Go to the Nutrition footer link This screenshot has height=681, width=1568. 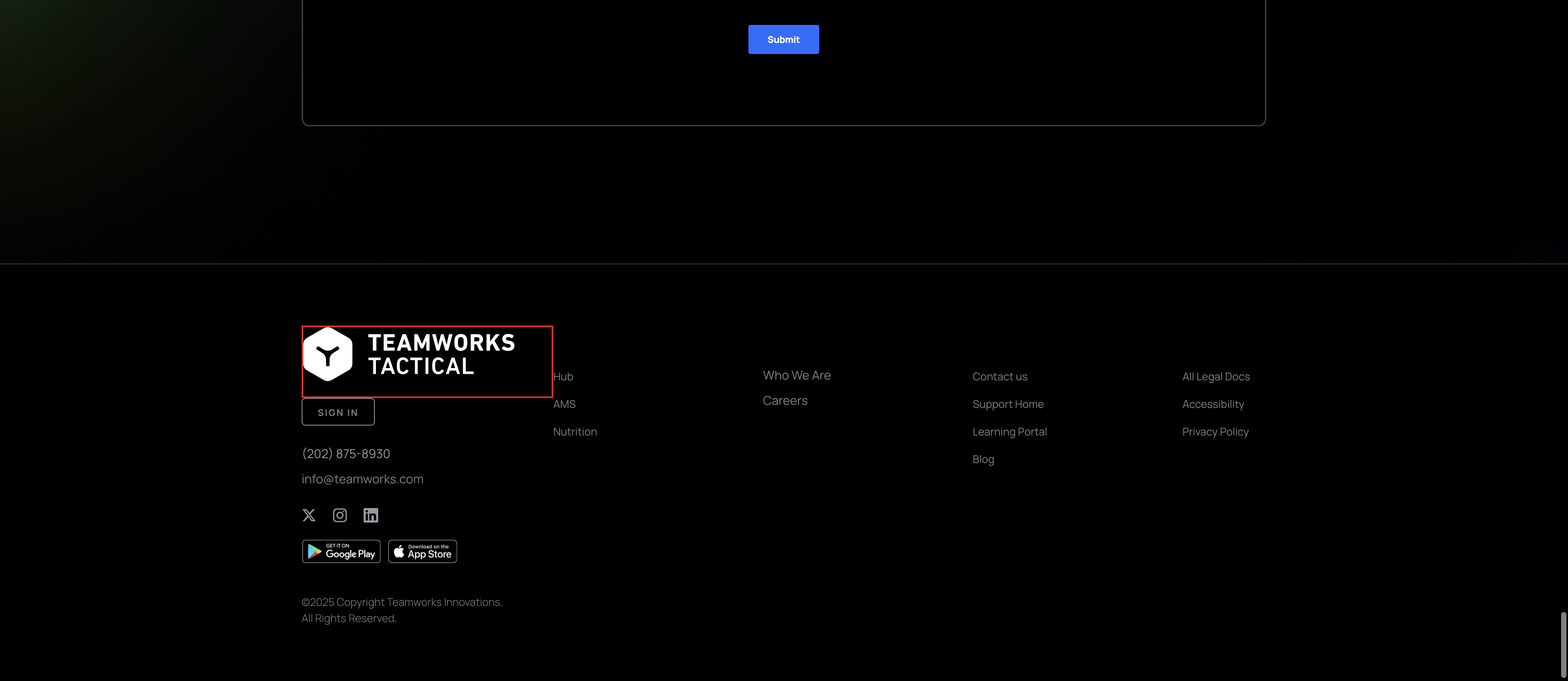[575, 432]
